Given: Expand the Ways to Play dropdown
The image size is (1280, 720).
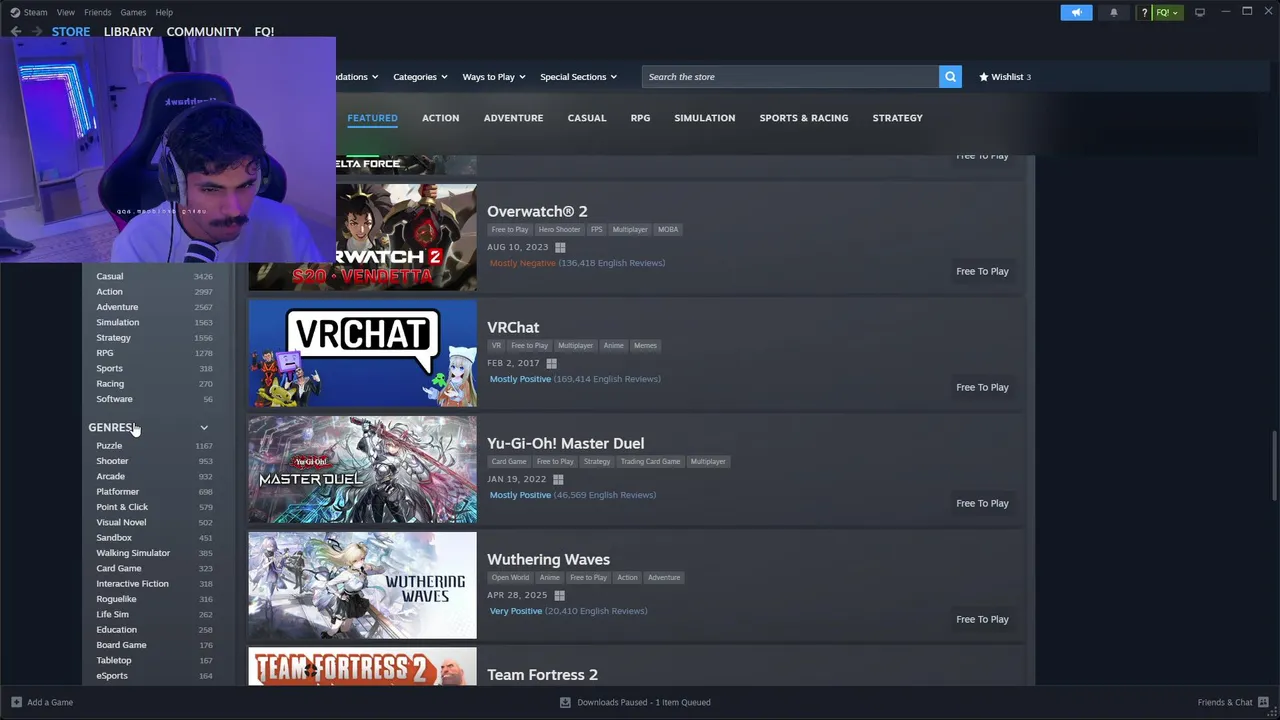Looking at the screenshot, I should pos(494,77).
